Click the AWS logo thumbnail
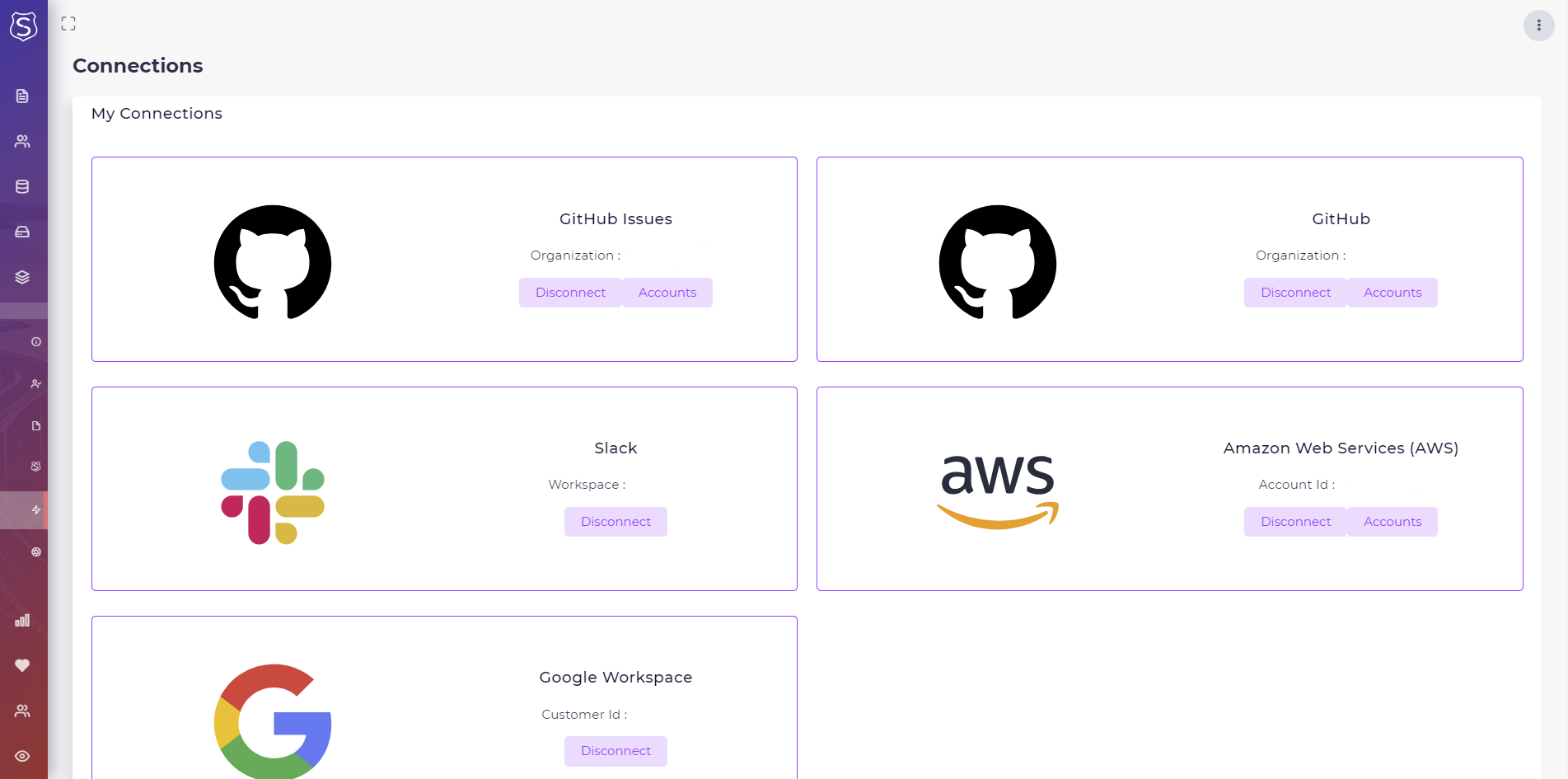This screenshot has width=1568, height=779. [998, 490]
